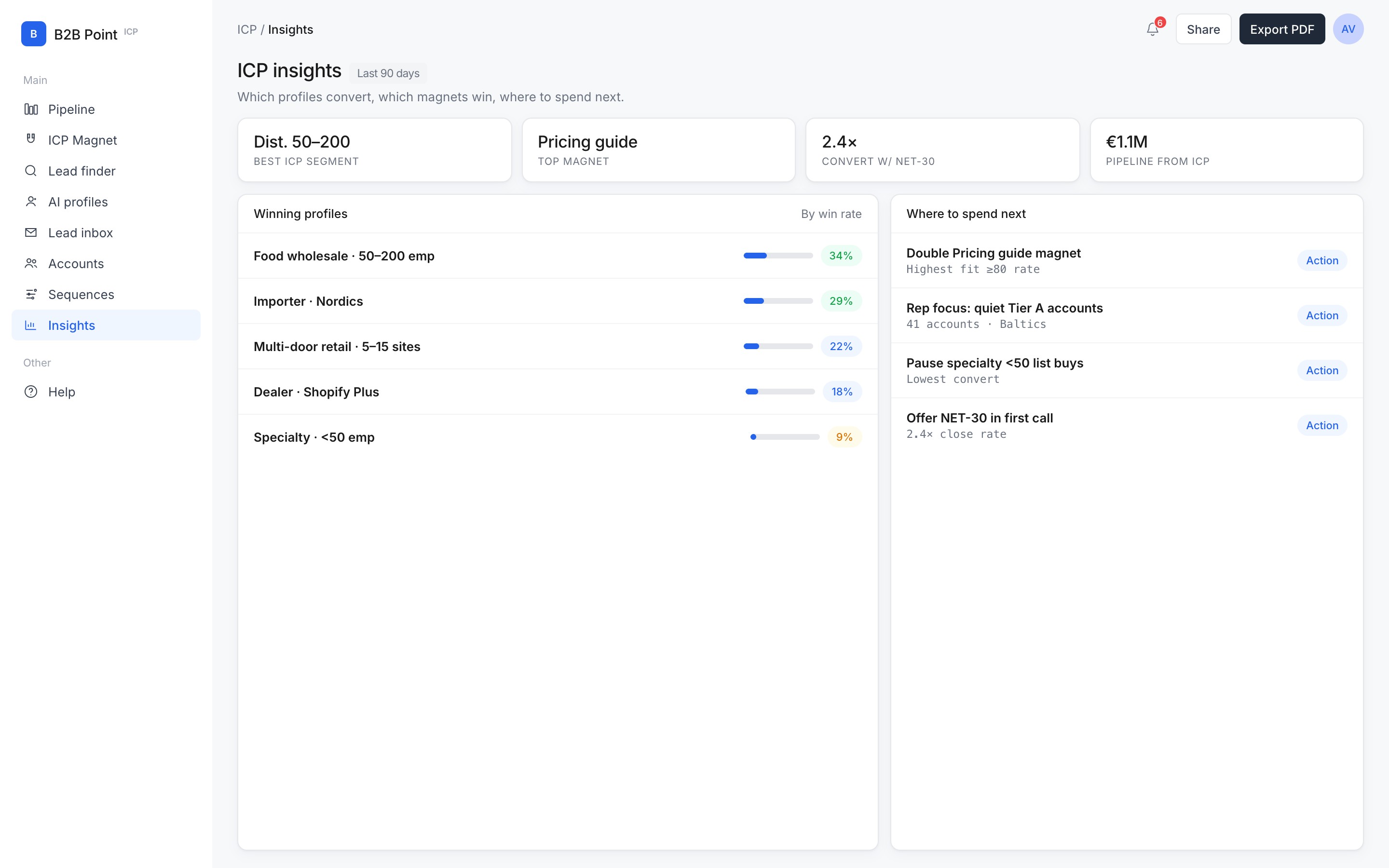
Task: Select Specialty · <50 emp row
Action: click(558, 437)
